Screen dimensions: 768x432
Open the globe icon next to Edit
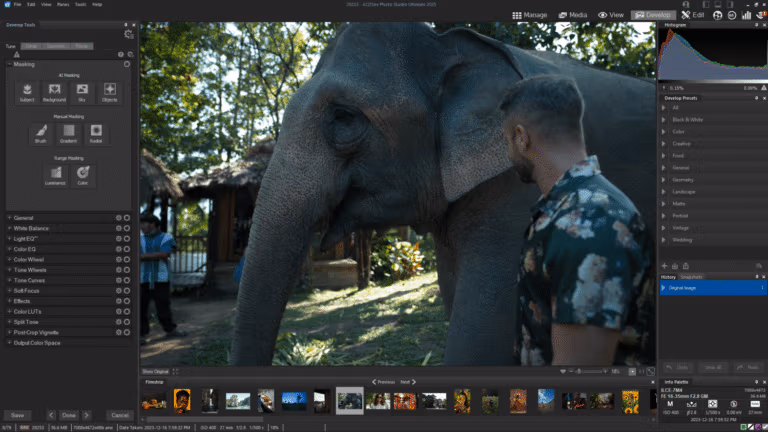coord(718,15)
